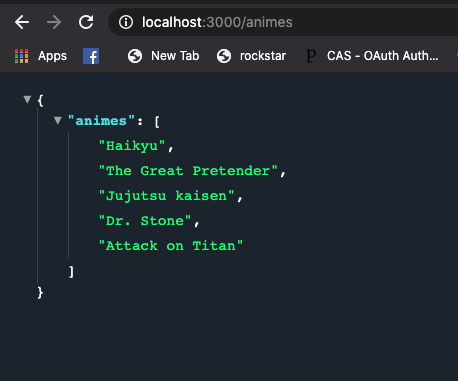Open the New Tab bookmark

[x=175, y=56]
